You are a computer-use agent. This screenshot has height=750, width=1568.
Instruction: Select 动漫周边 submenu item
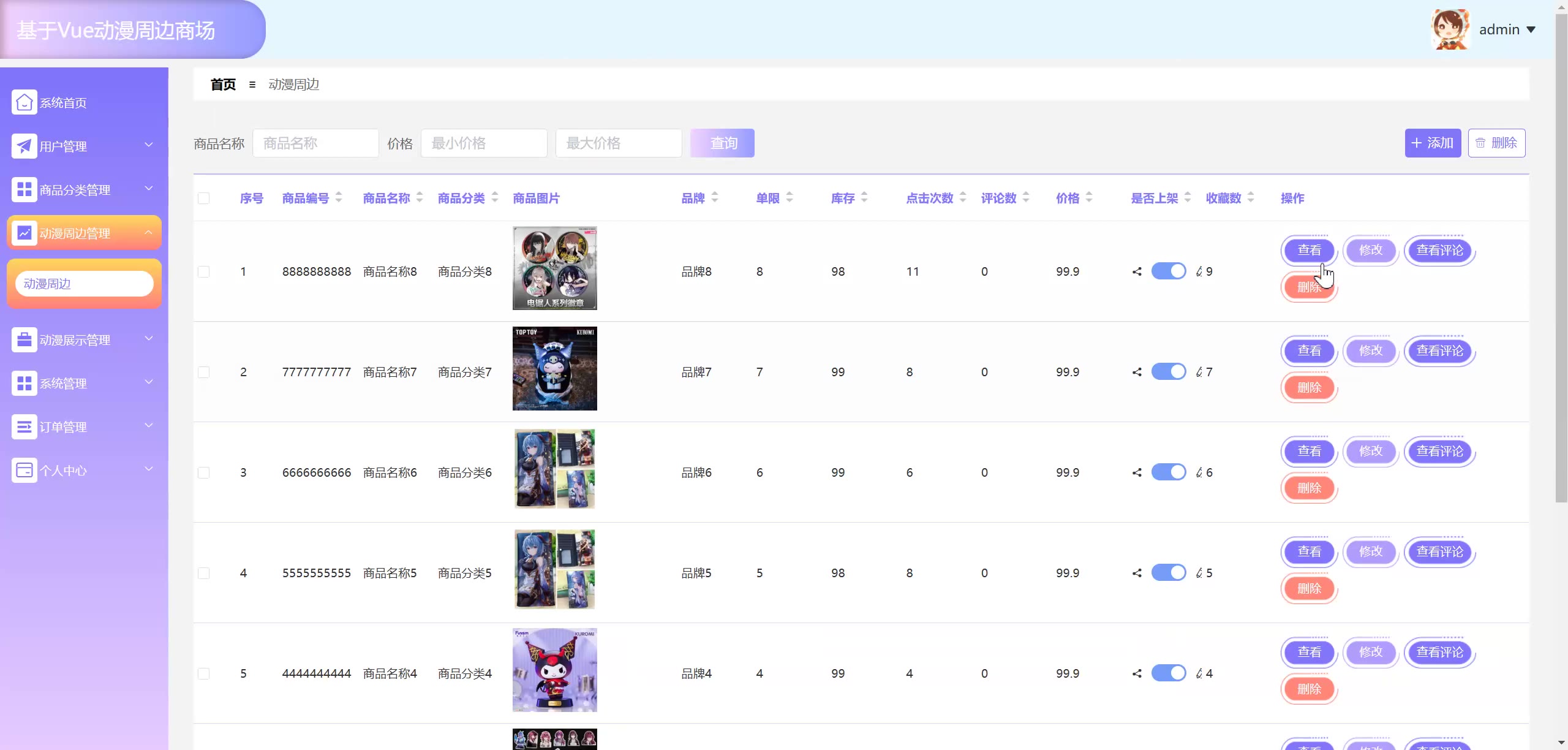pos(84,284)
